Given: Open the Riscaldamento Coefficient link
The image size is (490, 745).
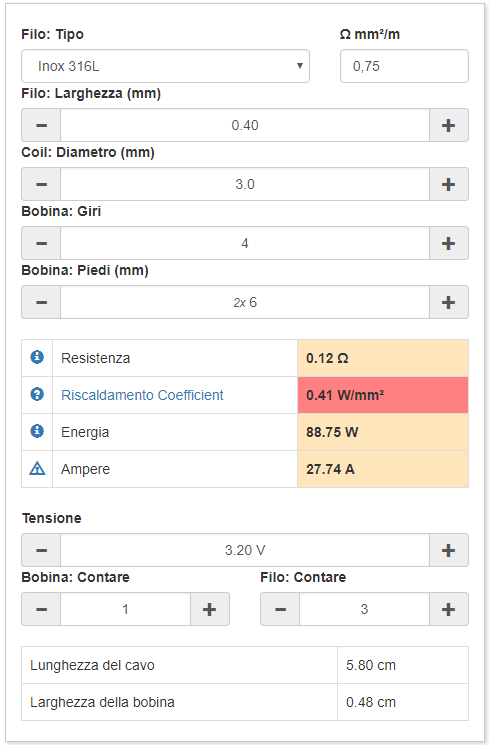Looking at the screenshot, I should [142, 395].
